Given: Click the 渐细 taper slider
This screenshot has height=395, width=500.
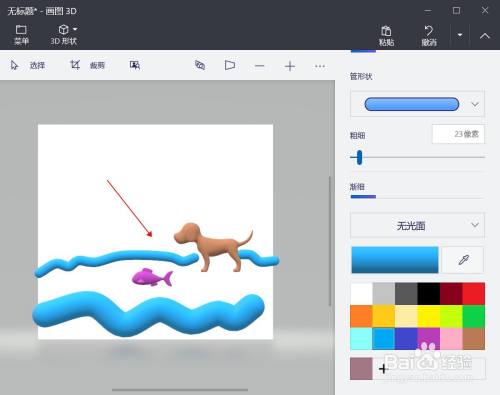Looking at the screenshot, I should click(417, 197).
